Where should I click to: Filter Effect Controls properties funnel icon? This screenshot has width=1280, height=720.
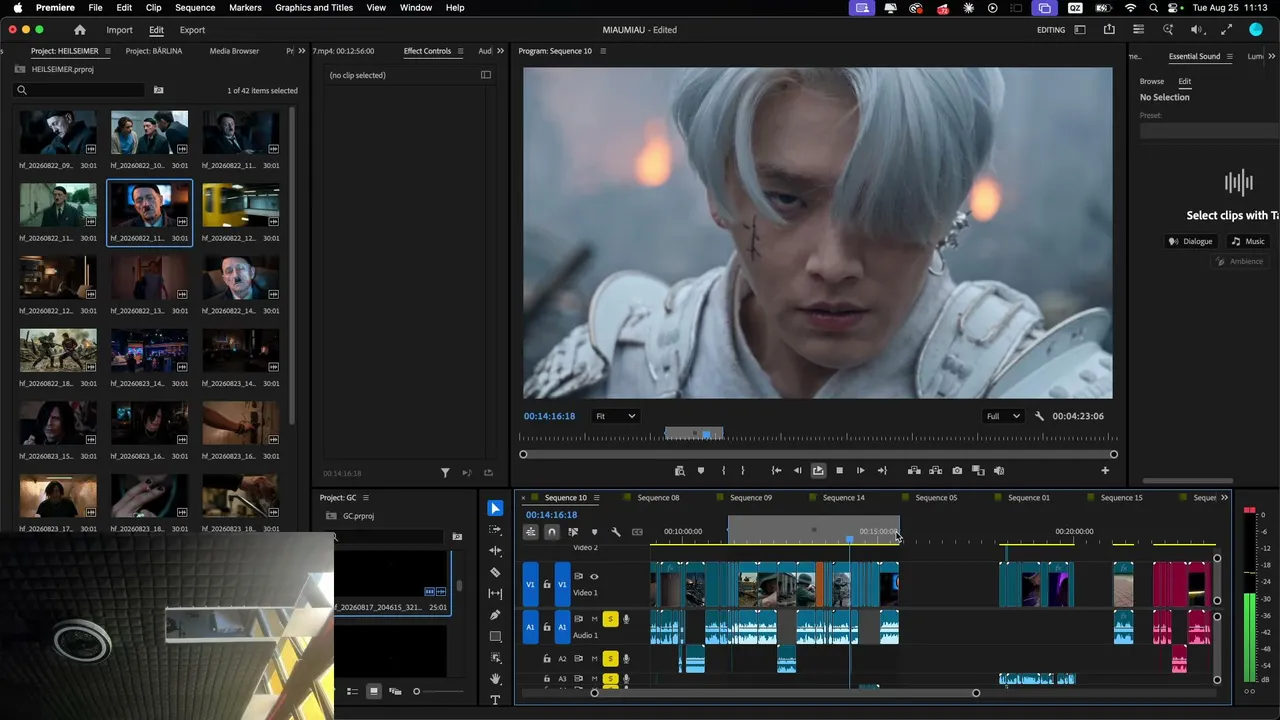(445, 473)
